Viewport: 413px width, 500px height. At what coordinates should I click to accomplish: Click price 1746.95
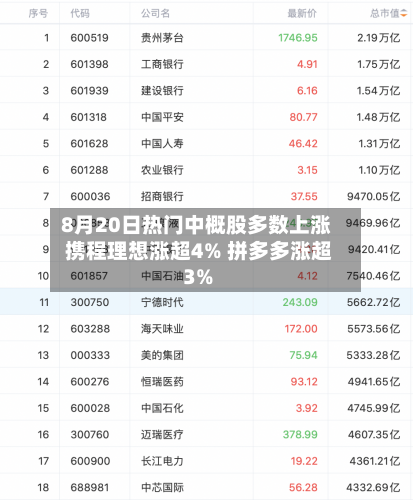[298, 38]
